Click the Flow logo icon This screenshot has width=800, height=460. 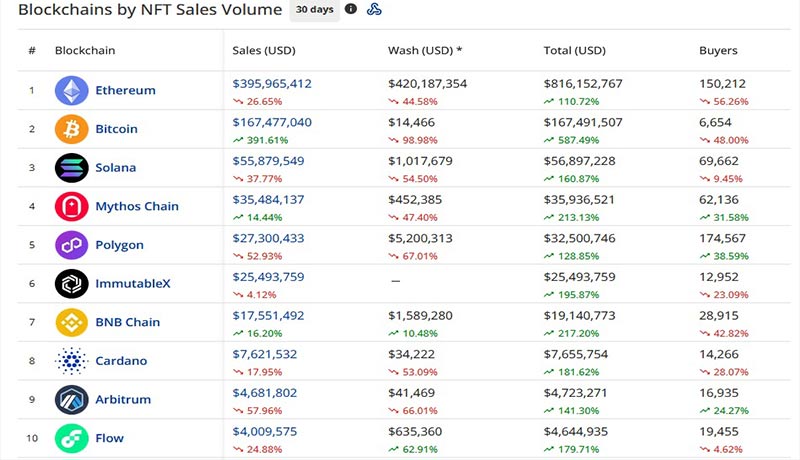[x=71, y=438]
